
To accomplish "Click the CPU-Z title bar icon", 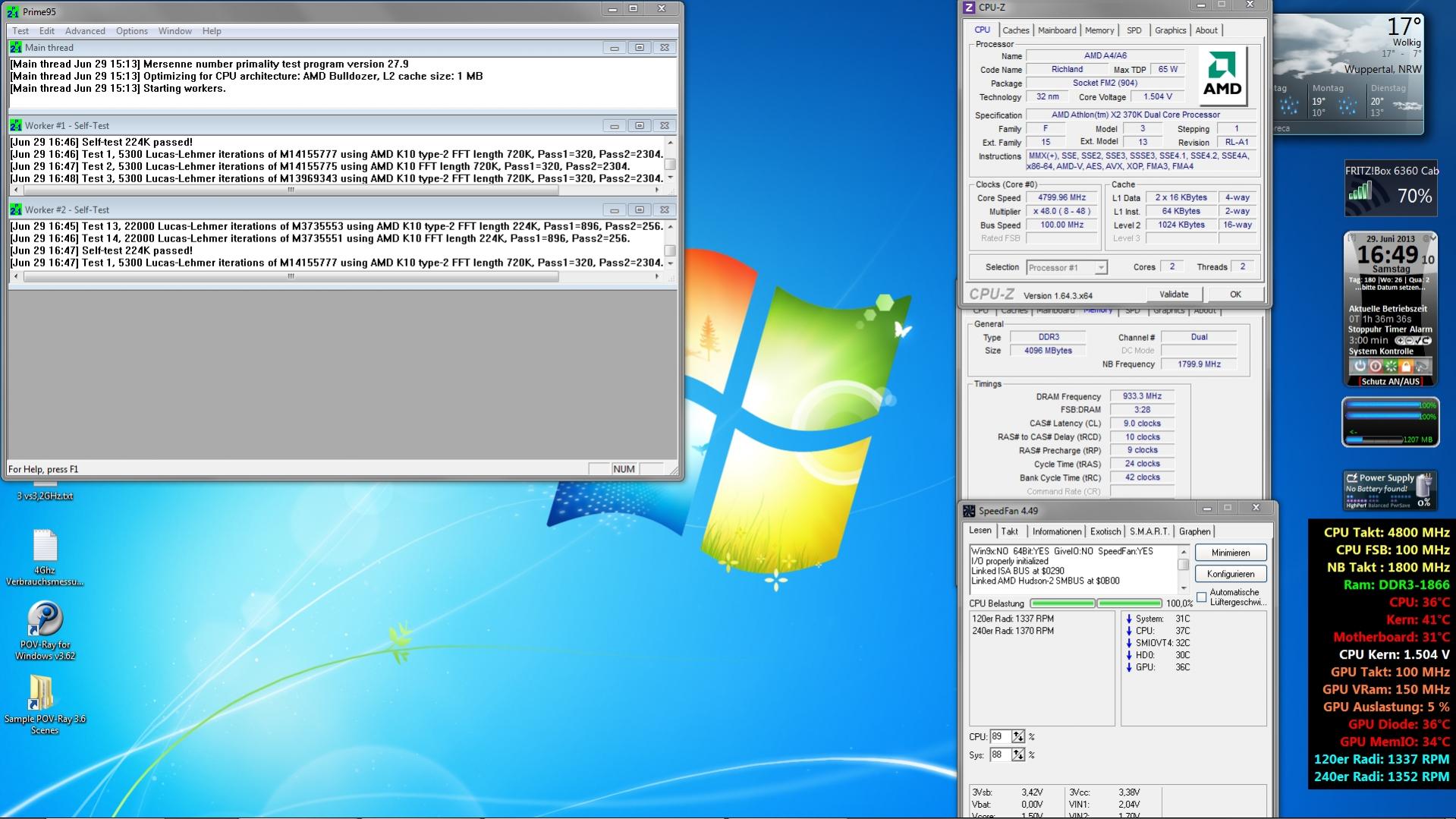I will pos(969,8).
